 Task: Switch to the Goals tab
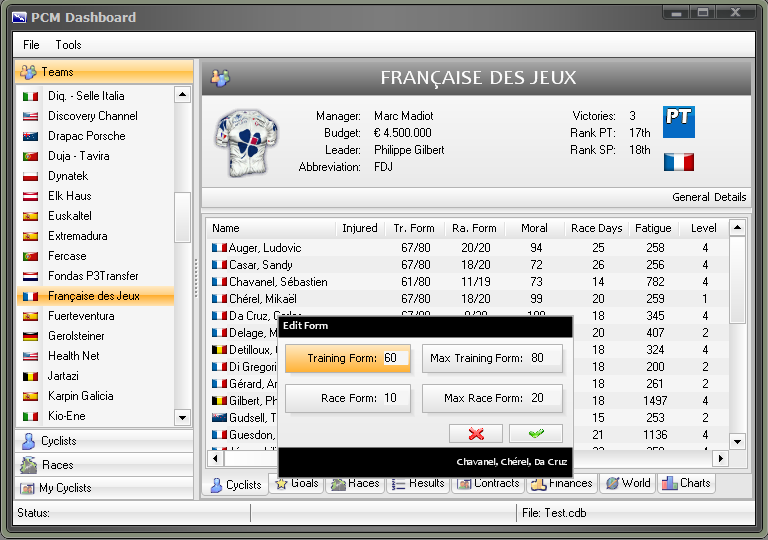(297, 484)
